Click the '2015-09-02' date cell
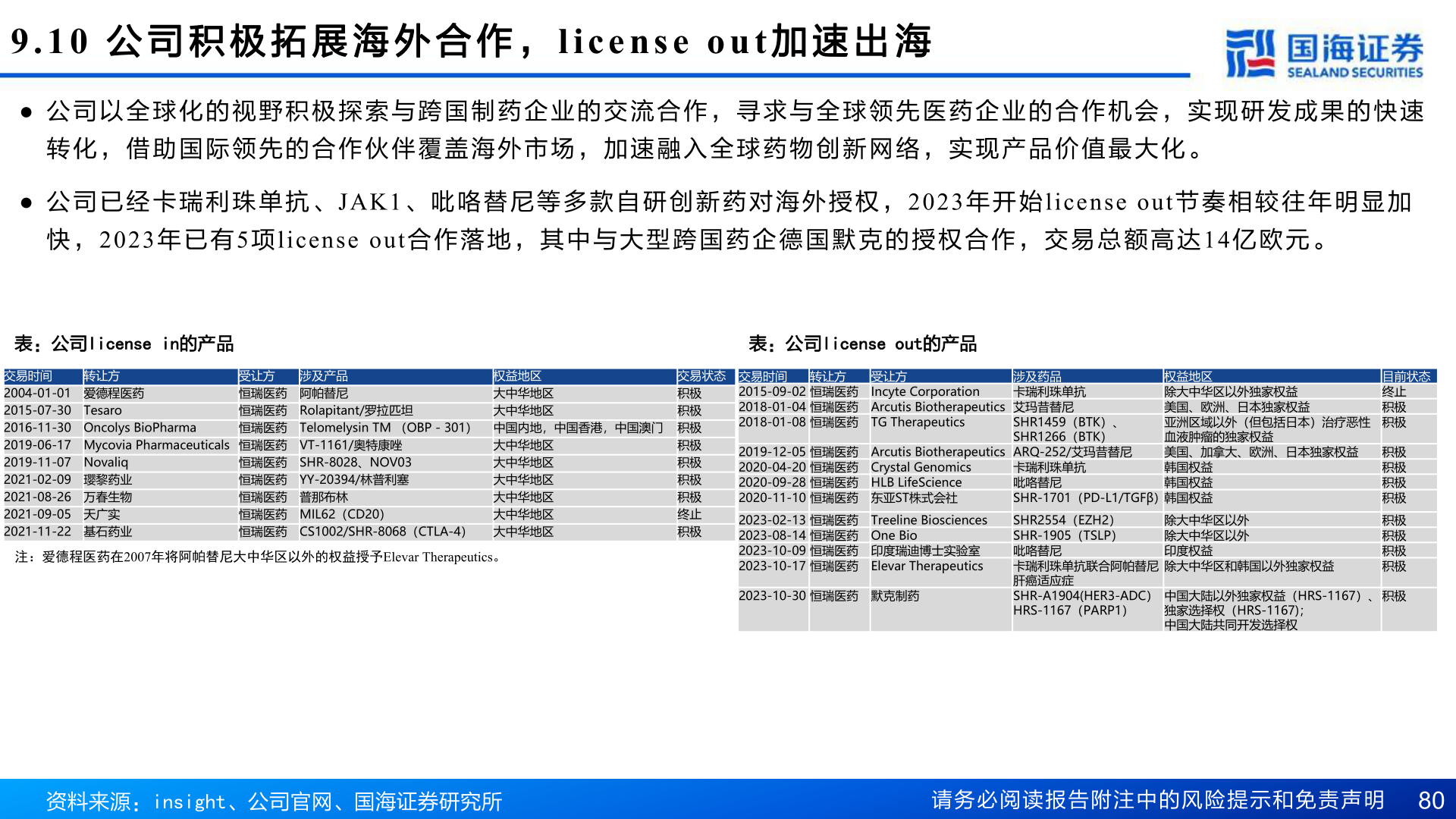 tap(772, 391)
